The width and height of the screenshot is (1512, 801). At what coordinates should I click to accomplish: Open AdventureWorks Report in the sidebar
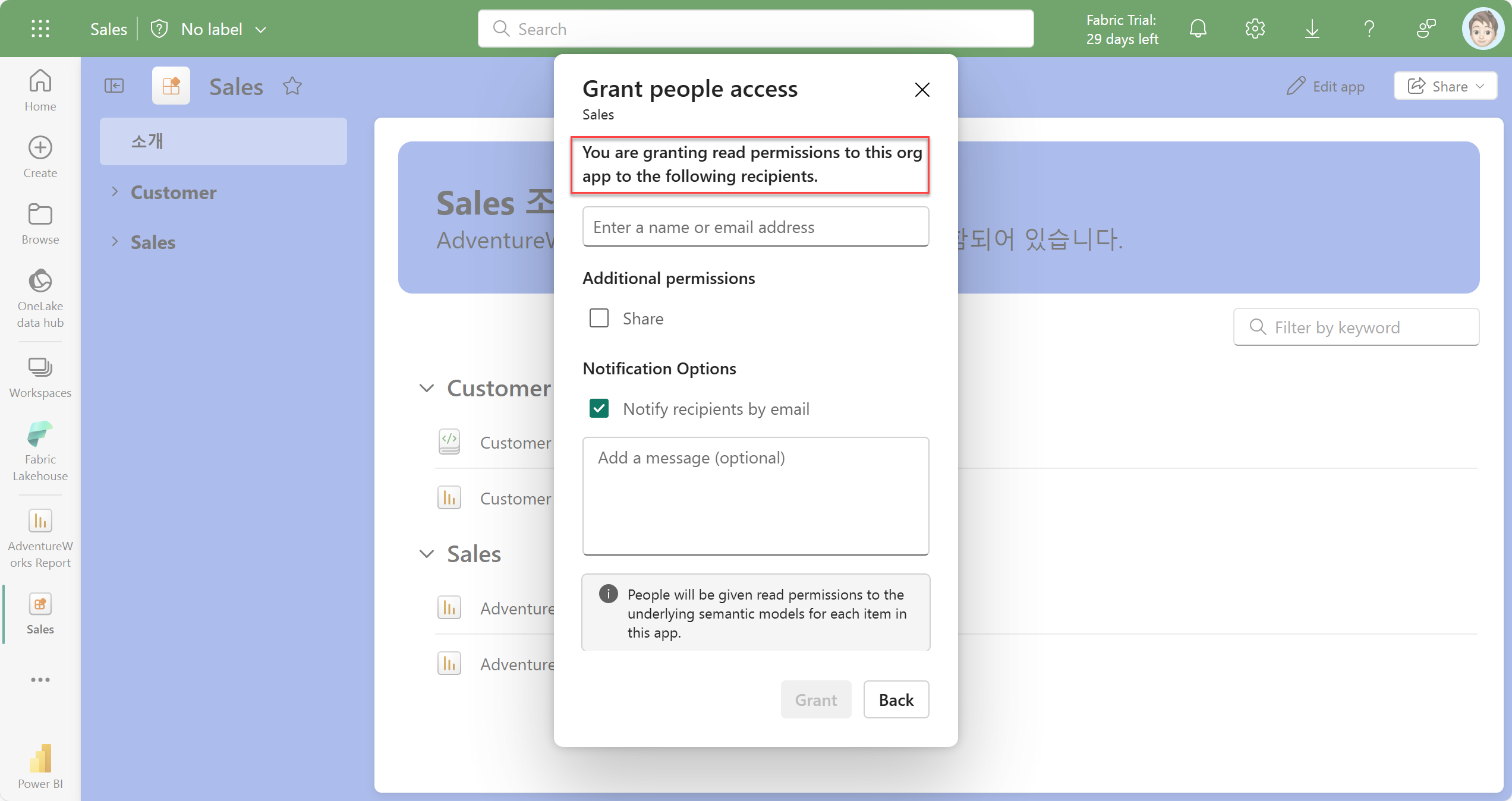point(40,538)
